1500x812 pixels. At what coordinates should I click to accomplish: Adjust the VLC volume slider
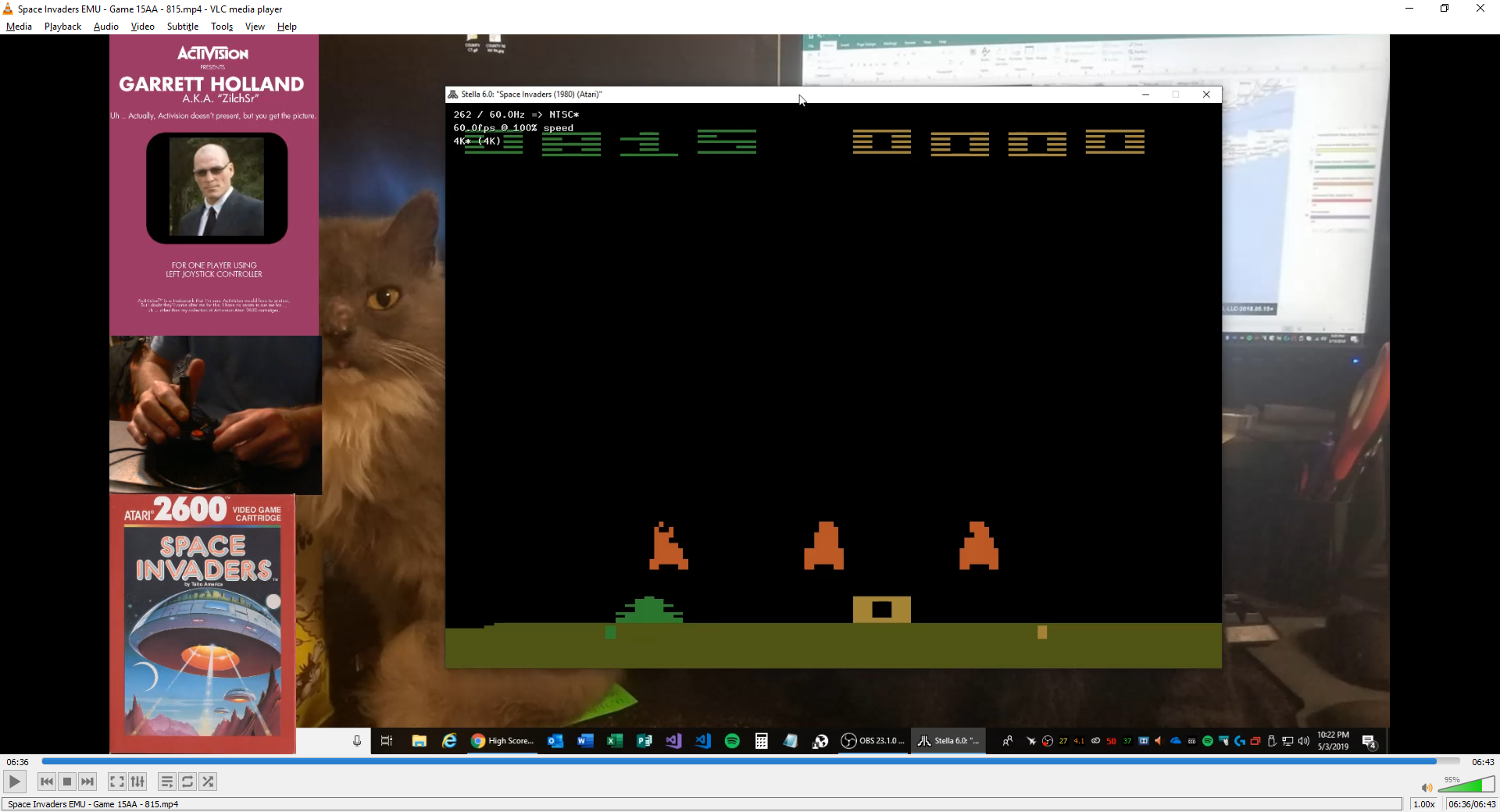tap(1466, 785)
